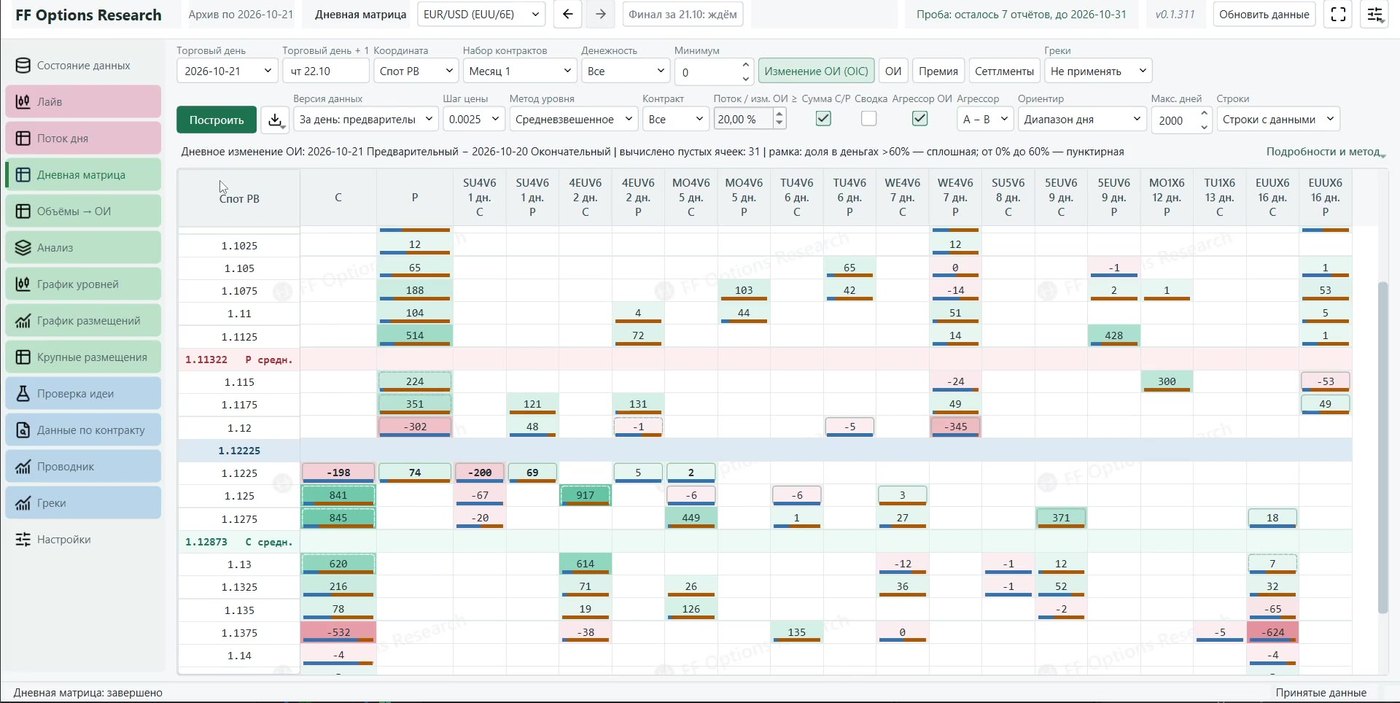The width and height of the screenshot is (1400, 703).
Task: Open the Лайв section
Action: coord(83,102)
